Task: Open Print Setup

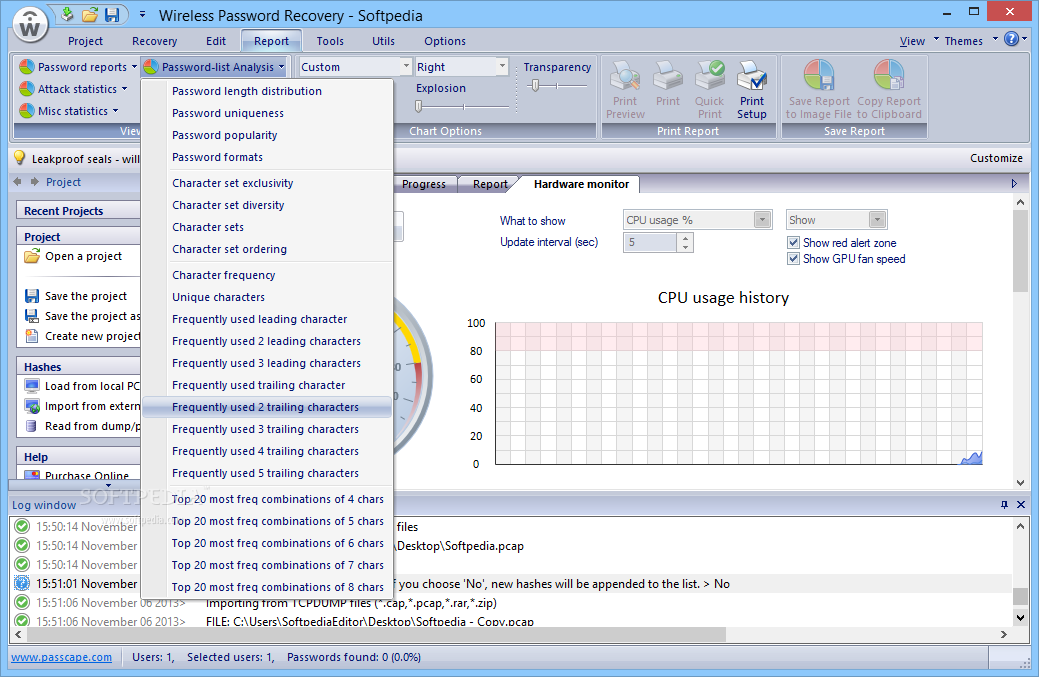Action: [752, 90]
